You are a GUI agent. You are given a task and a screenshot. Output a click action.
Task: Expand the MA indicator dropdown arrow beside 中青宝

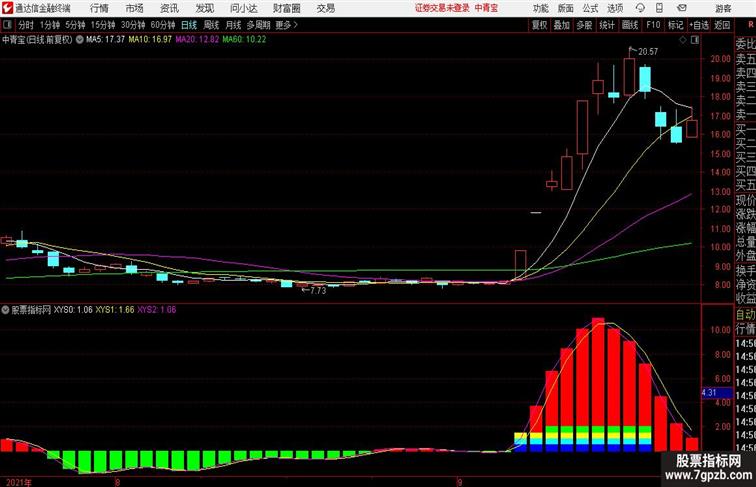coord(80,40)
